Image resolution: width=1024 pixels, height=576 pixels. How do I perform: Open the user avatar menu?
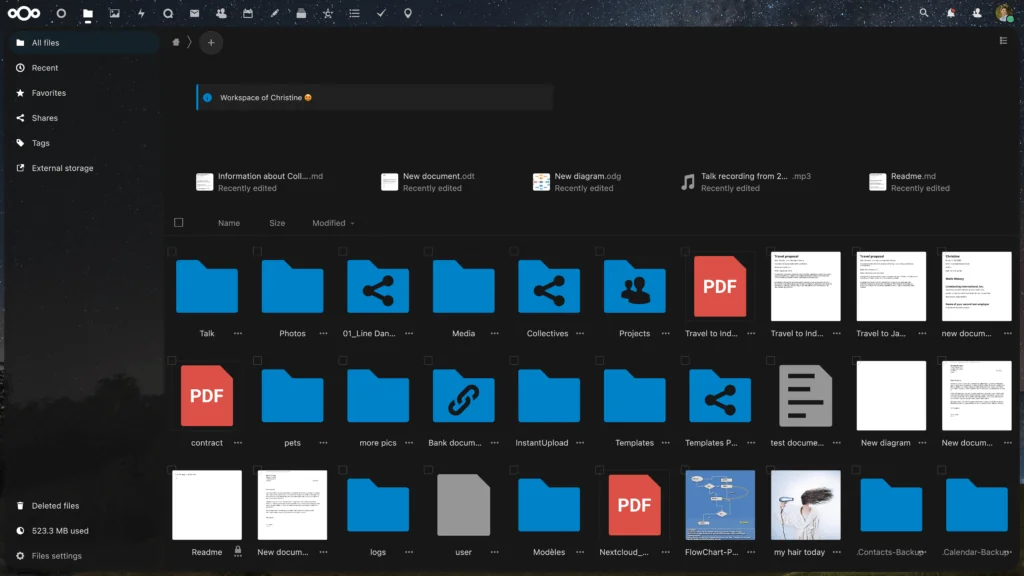click(1004, 13)
